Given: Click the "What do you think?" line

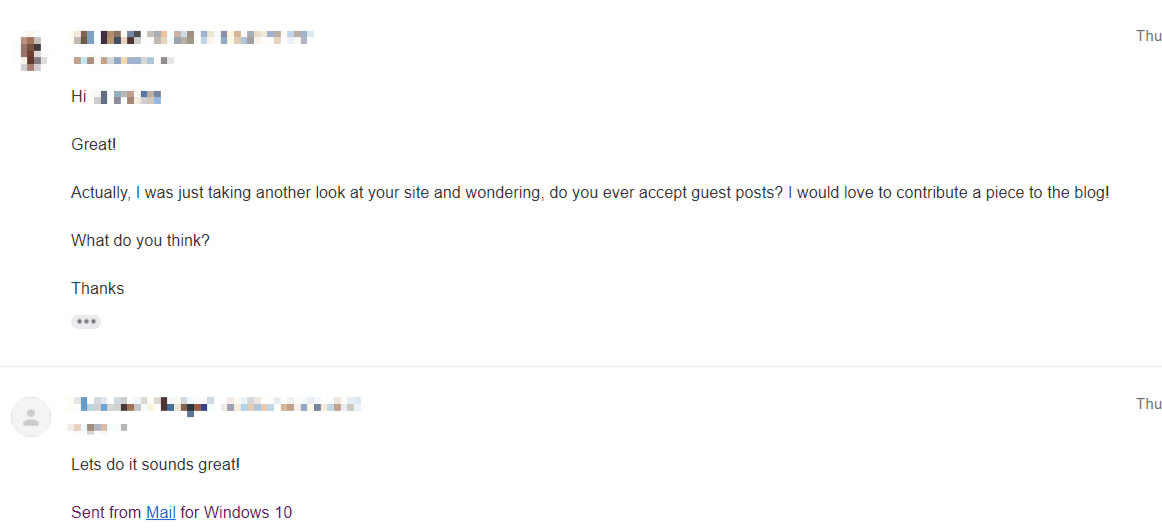Looking at the screenshot, I should (x=140, y=240).
